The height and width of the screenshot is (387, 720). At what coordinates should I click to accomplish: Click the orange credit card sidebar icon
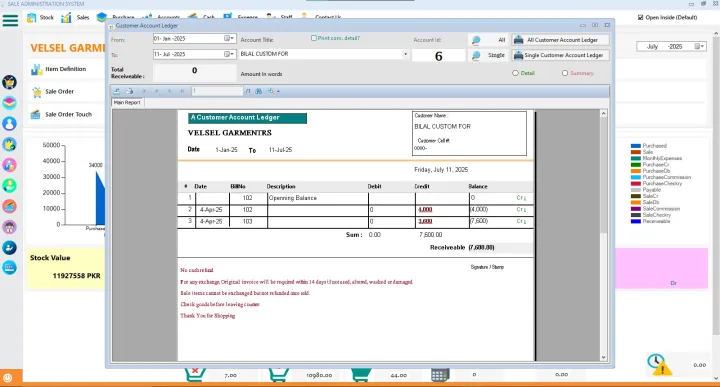coord(9,206)
